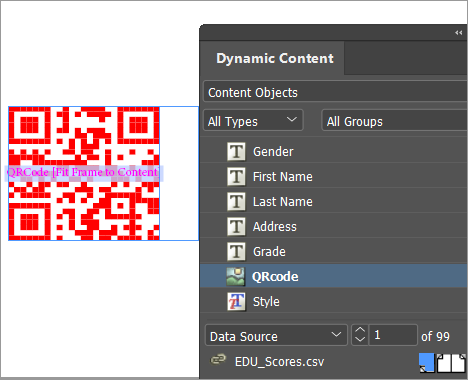Click the QRCode Fit Frame to Content label
Viewport: 468px width, 380px height.
[83, 172]
